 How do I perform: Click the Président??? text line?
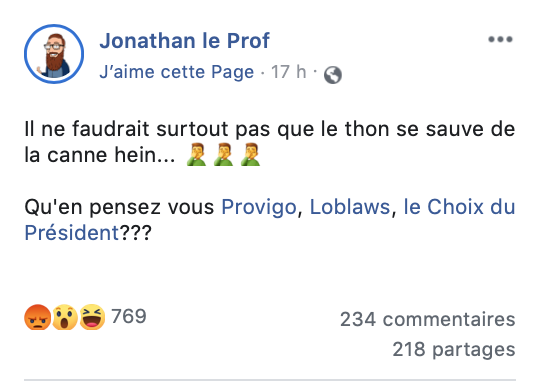click(88, 233)
